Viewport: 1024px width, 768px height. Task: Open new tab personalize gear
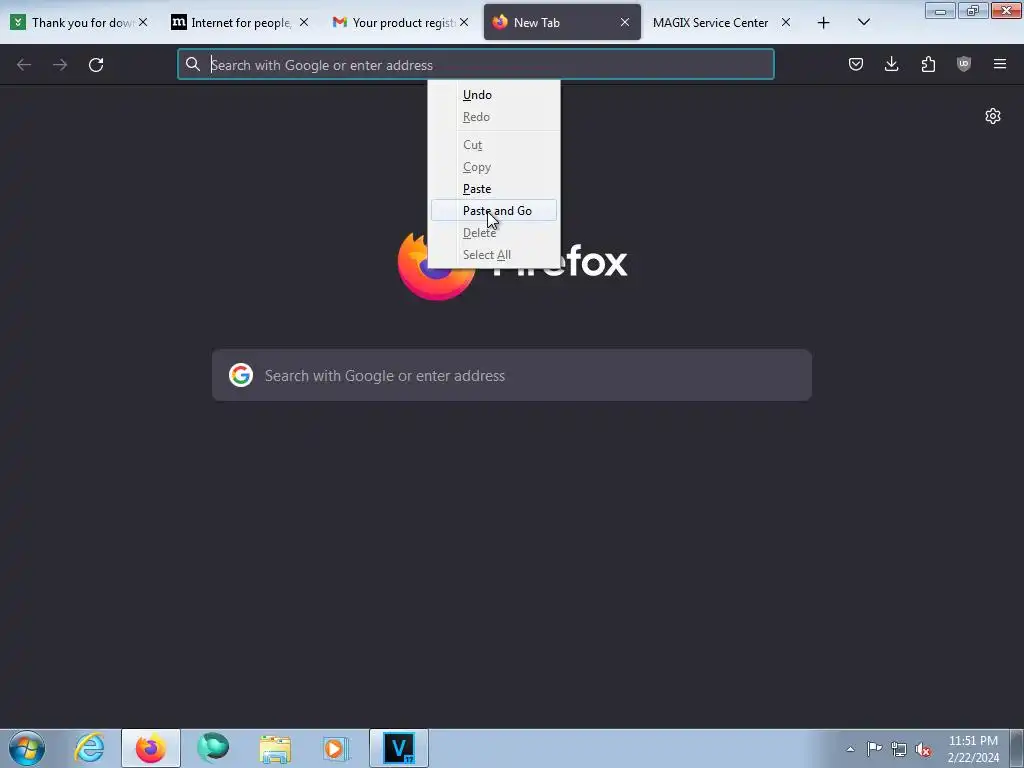coord(993,116)
